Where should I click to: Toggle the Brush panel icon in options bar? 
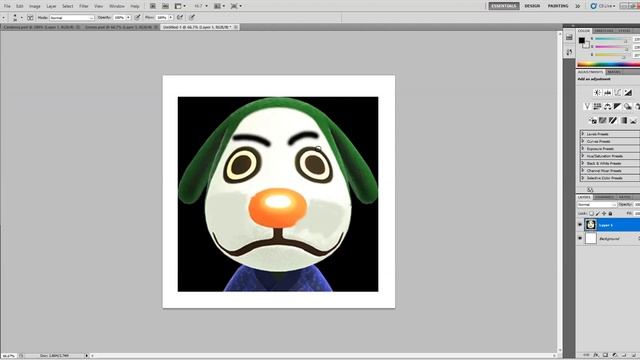coord(30,18)
